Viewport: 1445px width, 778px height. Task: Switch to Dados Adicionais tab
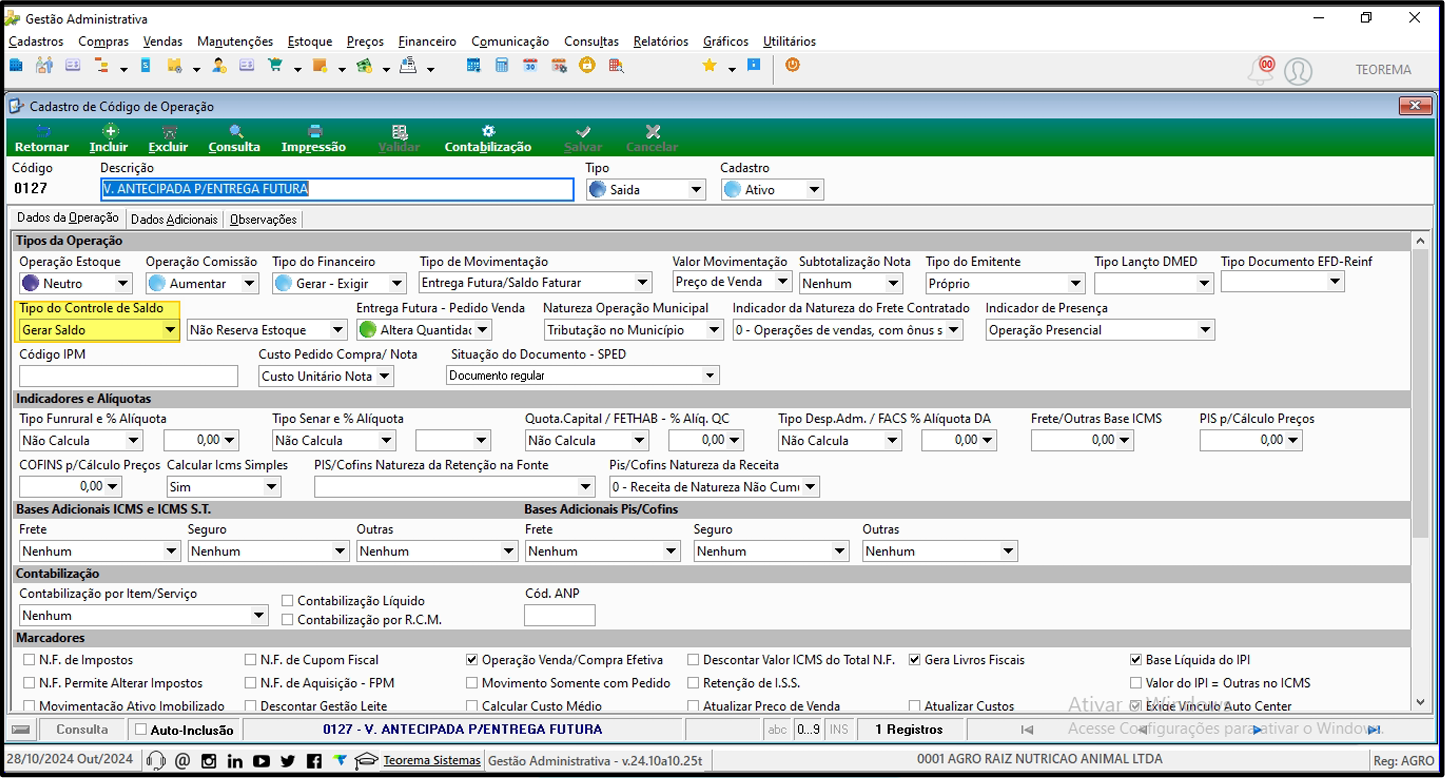(x=174, y=219)
